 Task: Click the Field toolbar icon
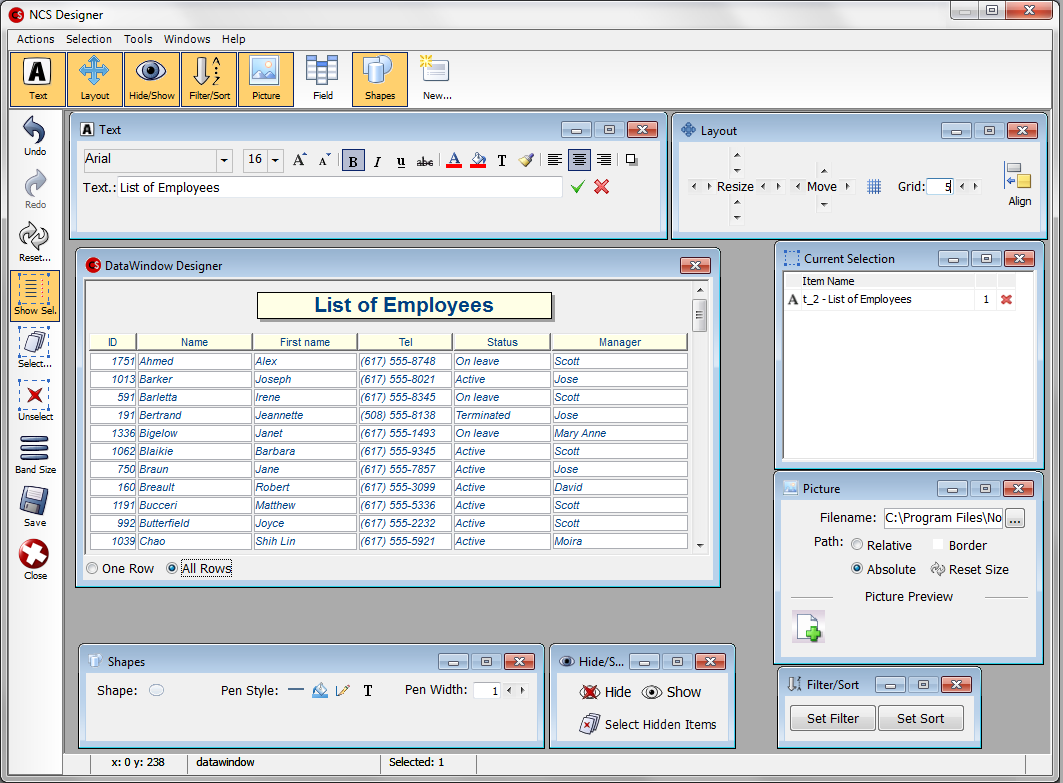point(322,78)
